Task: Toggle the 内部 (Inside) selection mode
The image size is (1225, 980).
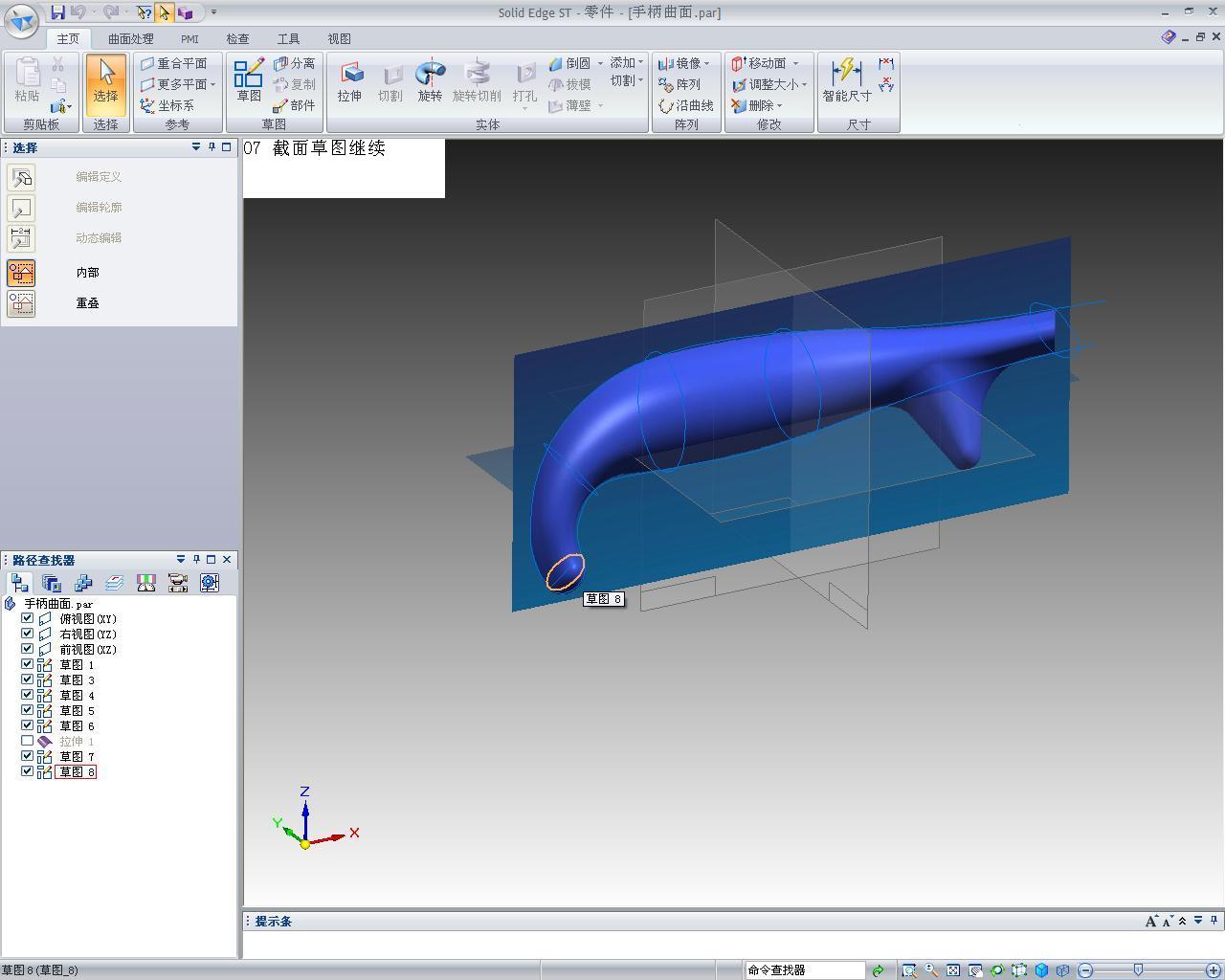Action: click(x=21, y=273)
